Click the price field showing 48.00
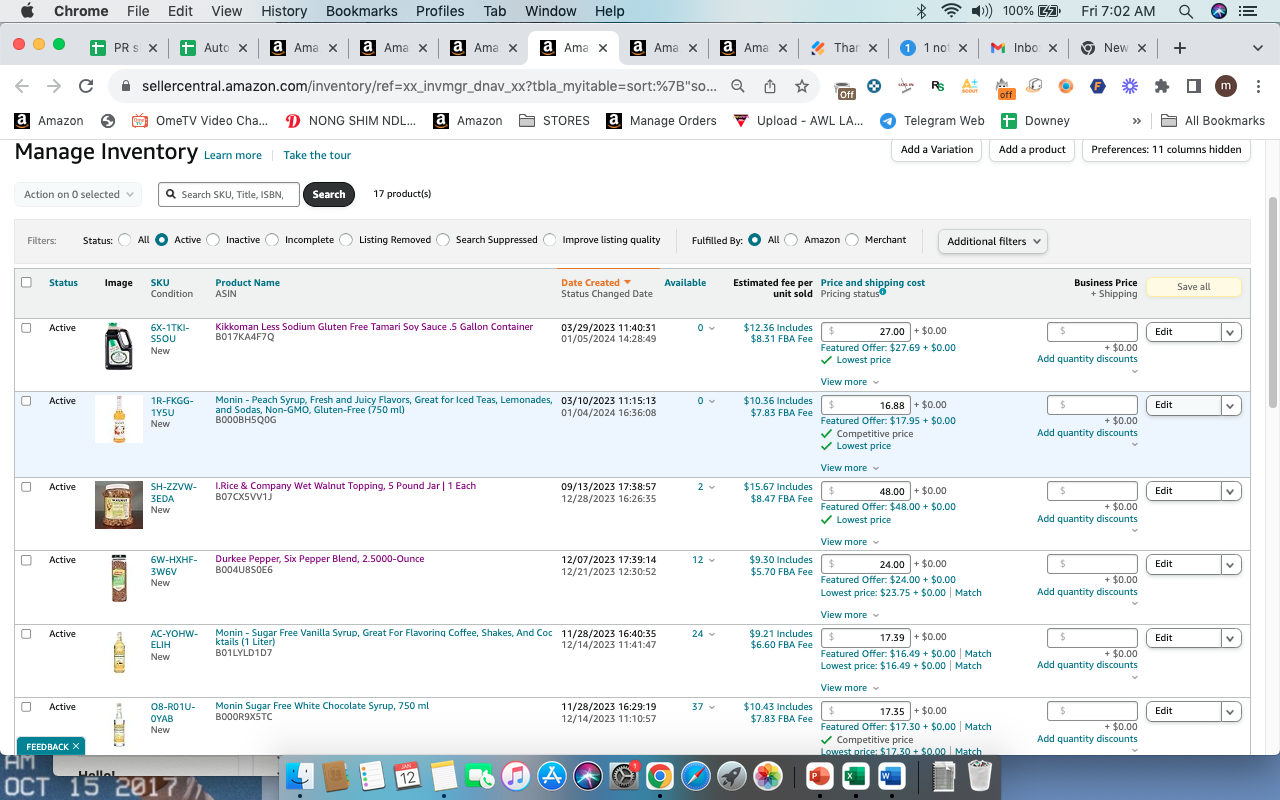 (x=866, y=491)
